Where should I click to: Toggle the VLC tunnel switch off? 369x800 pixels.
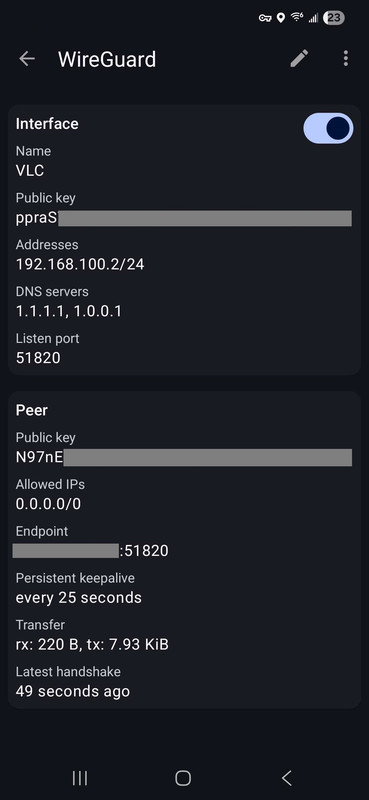(x=328, y=128)
